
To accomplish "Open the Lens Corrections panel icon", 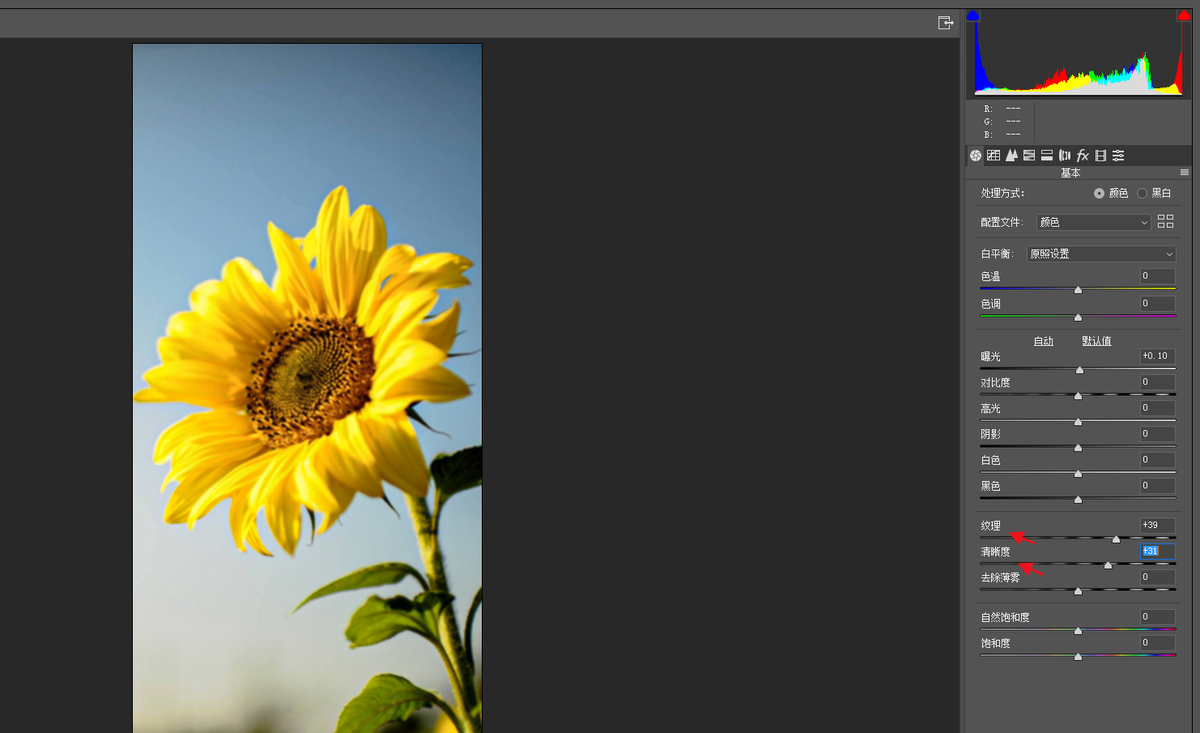I will pyautogui.click(x=1065, y=155).
